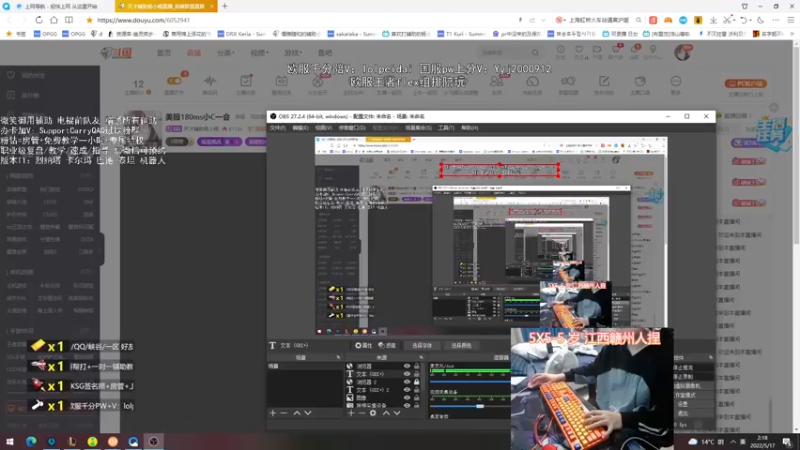Viewport: 800px width, 450px height.
Task: Open the 视图 menu in OBS
Action: (x=323, y=128)
